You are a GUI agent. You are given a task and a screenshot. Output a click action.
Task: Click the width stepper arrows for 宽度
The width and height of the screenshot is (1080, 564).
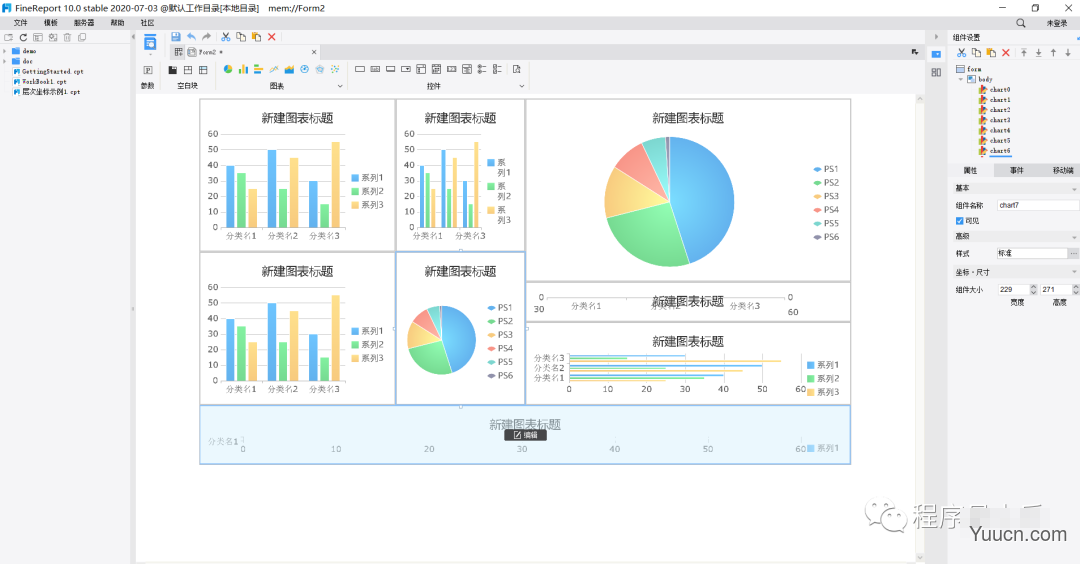1033,289
